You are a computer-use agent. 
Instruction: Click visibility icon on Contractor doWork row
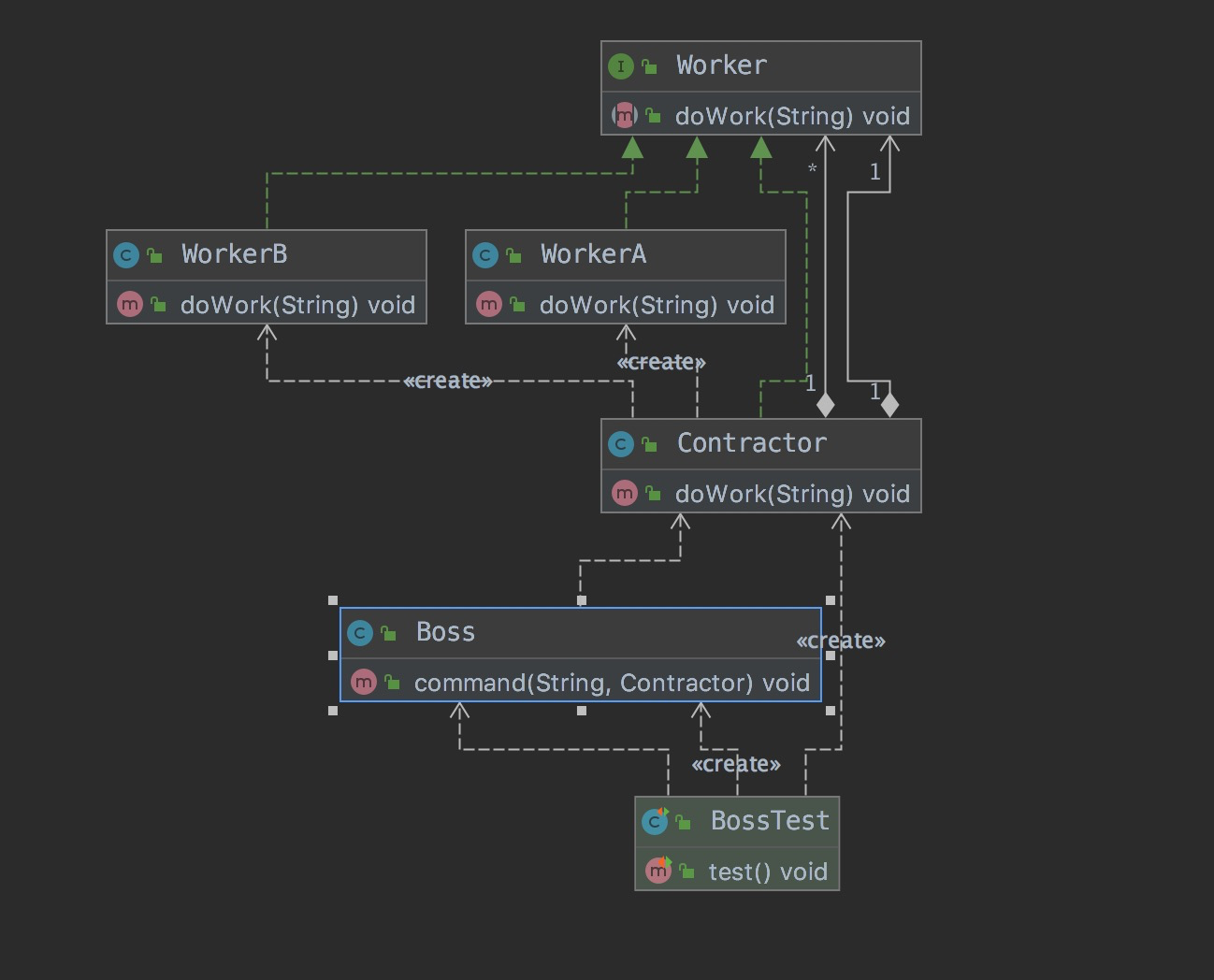653,494
